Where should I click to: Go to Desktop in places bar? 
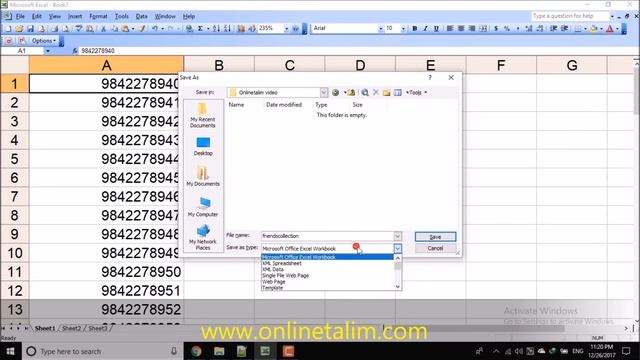click(x=203, y=146)
